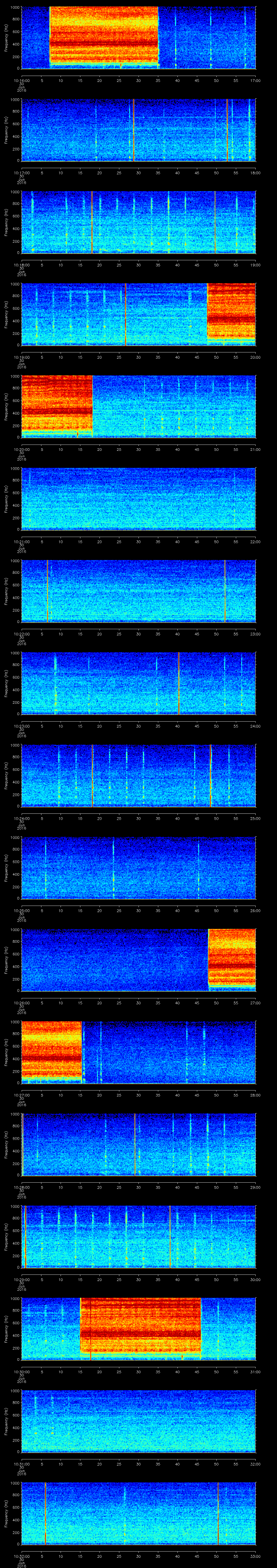Click the '26:00' end time label
277x1568 pixels.
tap(255, 910)
